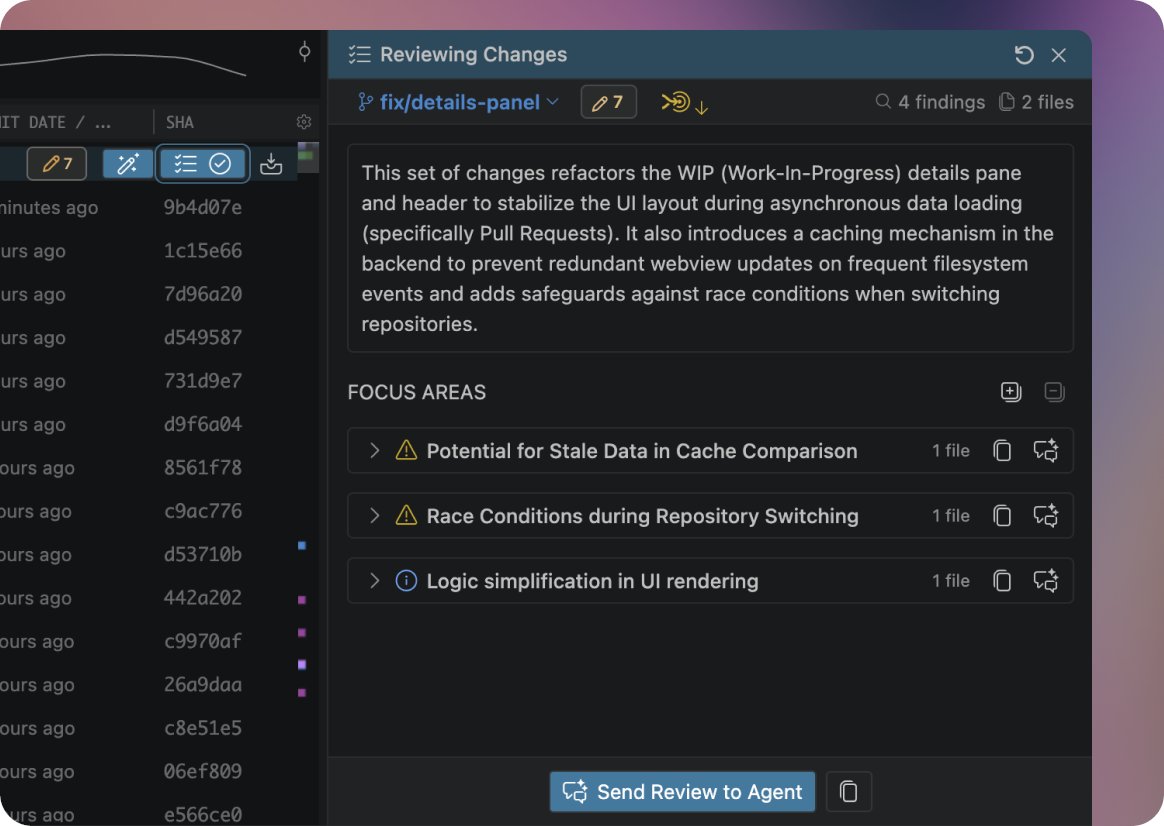Collapse all focus areas
The width and height of the screenshot is (1164, 826).
(x=1054, y=391)
